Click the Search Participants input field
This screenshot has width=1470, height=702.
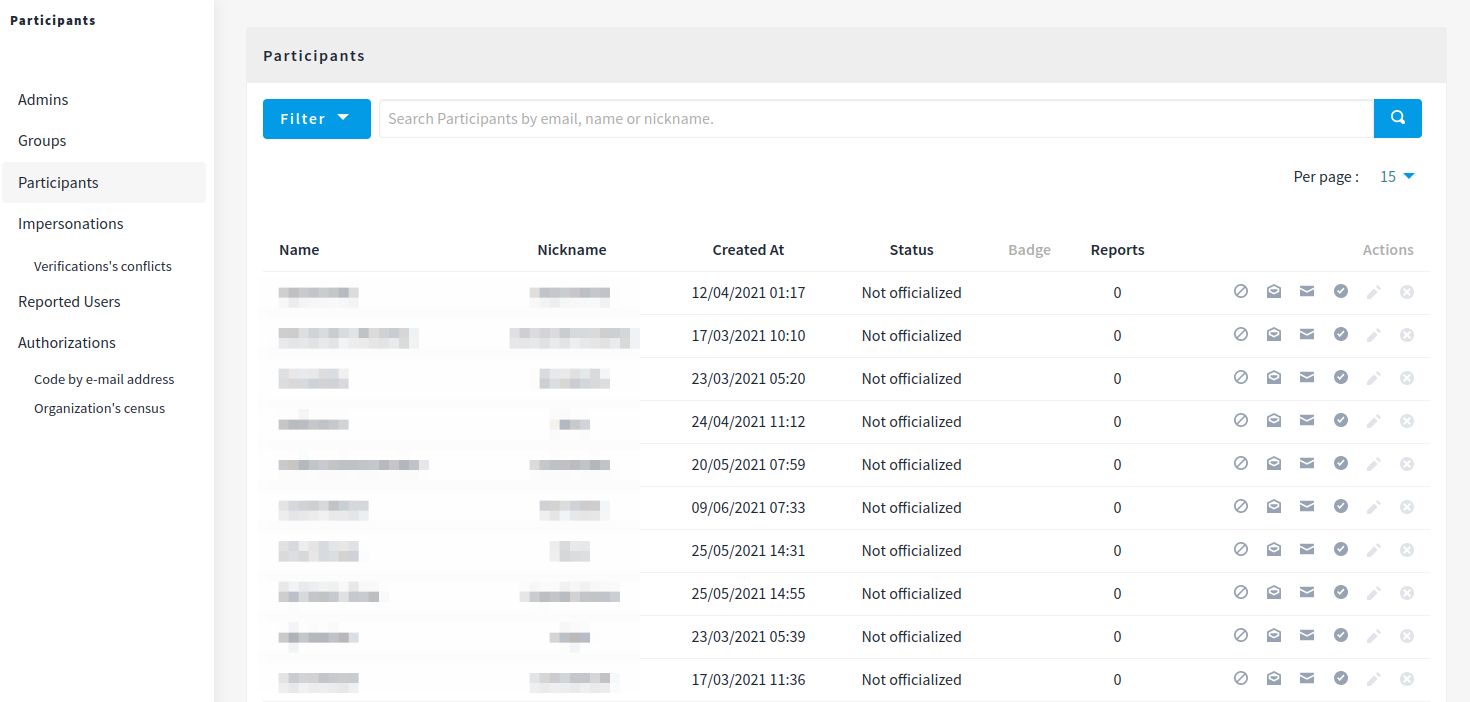(876, 119)
